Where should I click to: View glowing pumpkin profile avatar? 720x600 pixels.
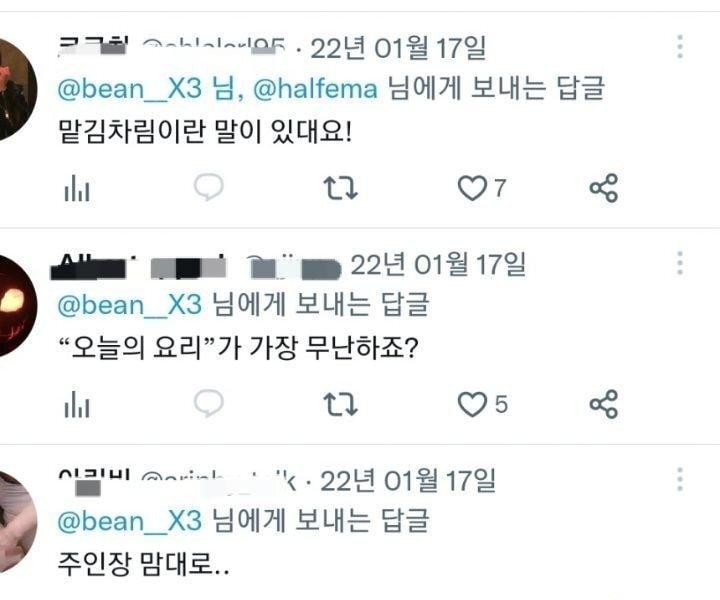tap(16, 306)
